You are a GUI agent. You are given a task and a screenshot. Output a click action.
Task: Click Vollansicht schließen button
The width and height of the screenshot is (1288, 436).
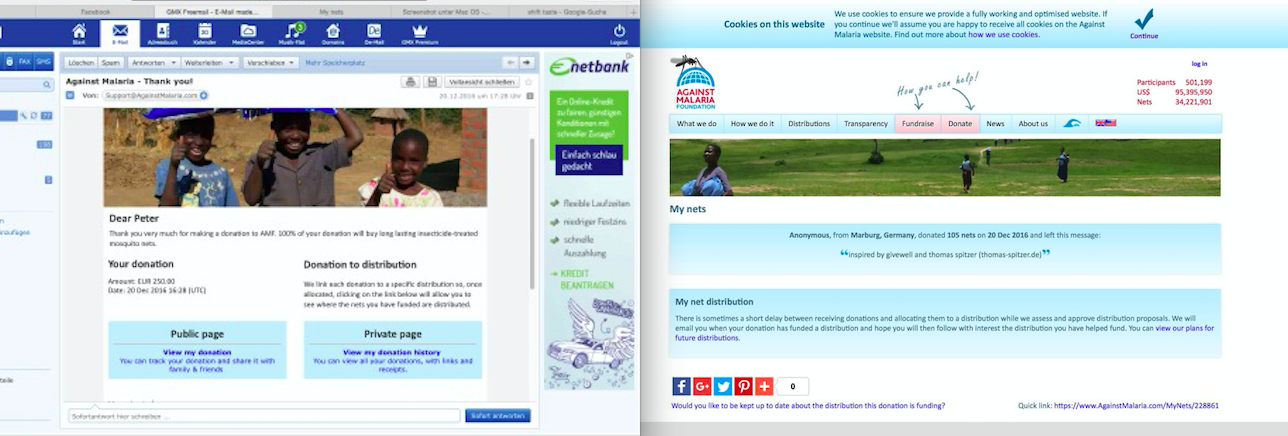(482, 82)
